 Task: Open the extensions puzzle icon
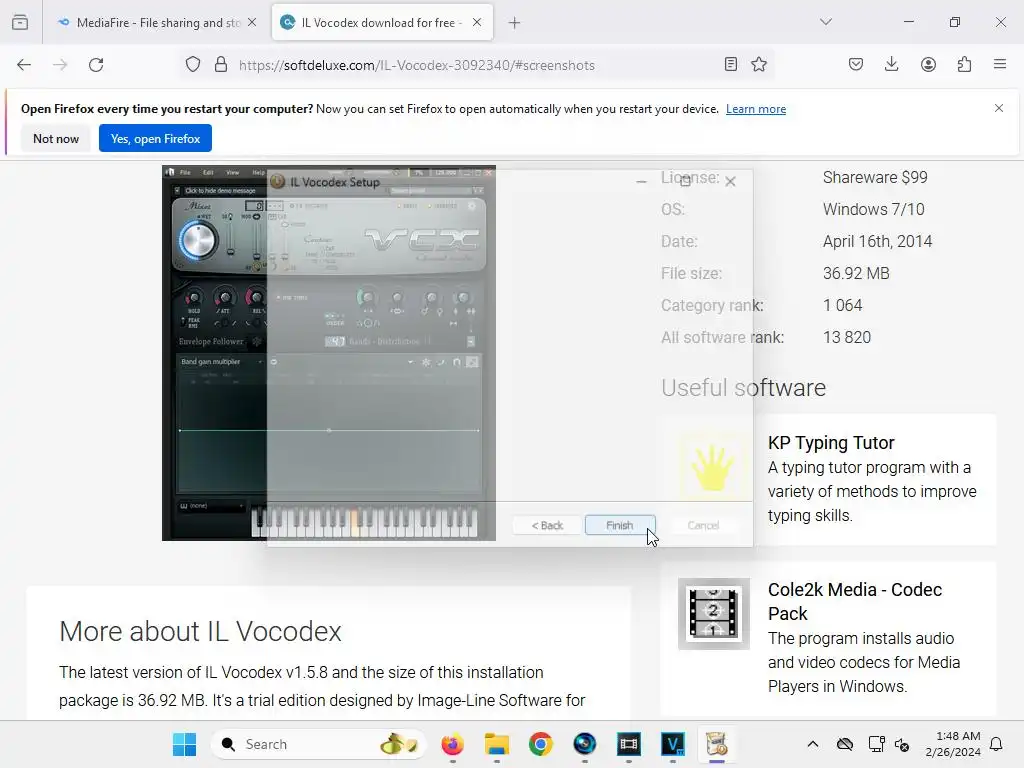[x=964, y=64]
